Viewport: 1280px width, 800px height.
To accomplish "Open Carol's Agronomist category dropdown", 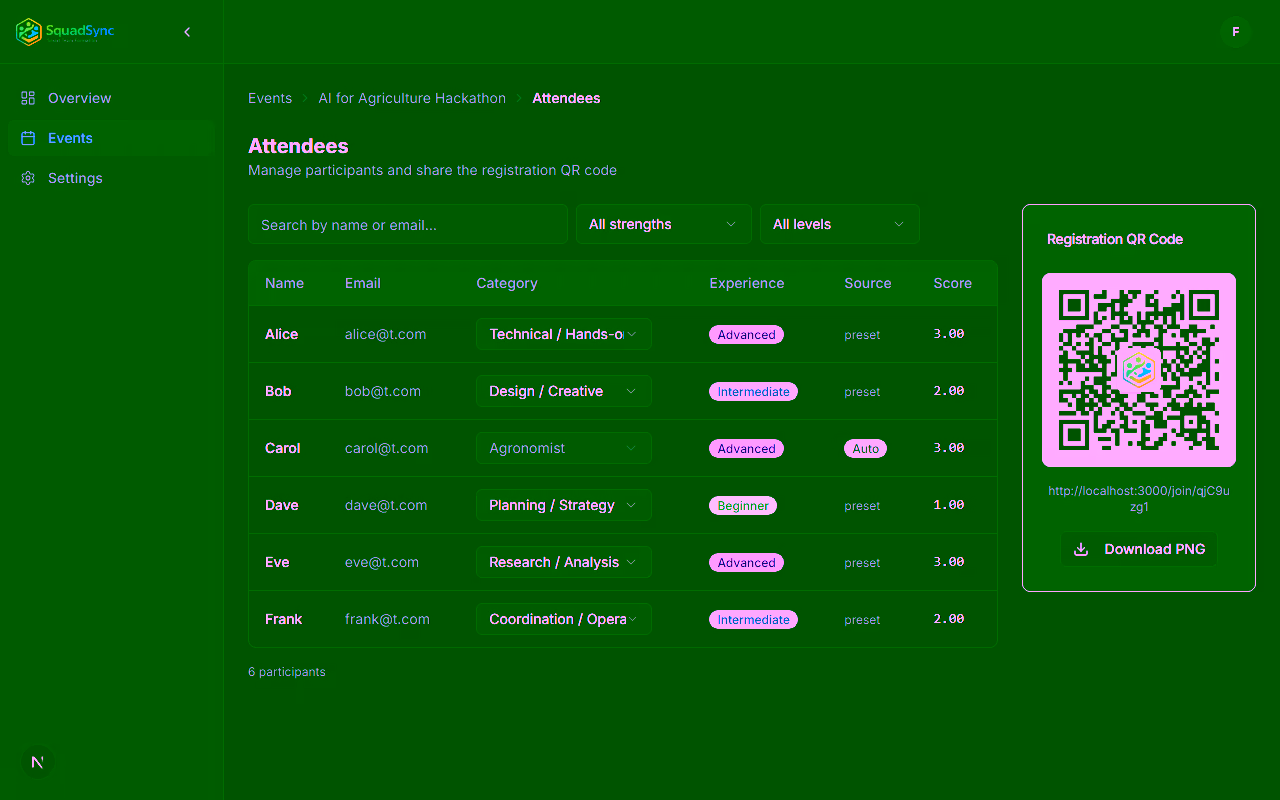I will [564, 448].
